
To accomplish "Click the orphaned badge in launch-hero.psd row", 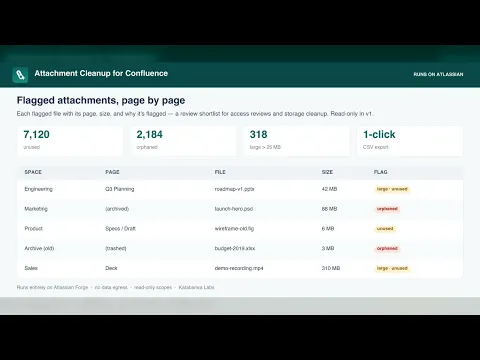I will click(387, 209).
